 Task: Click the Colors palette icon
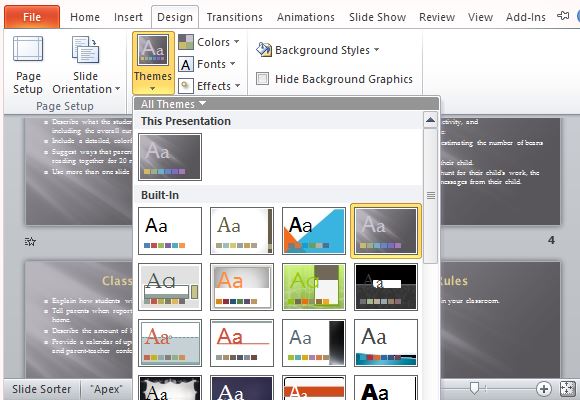(186, 42)
